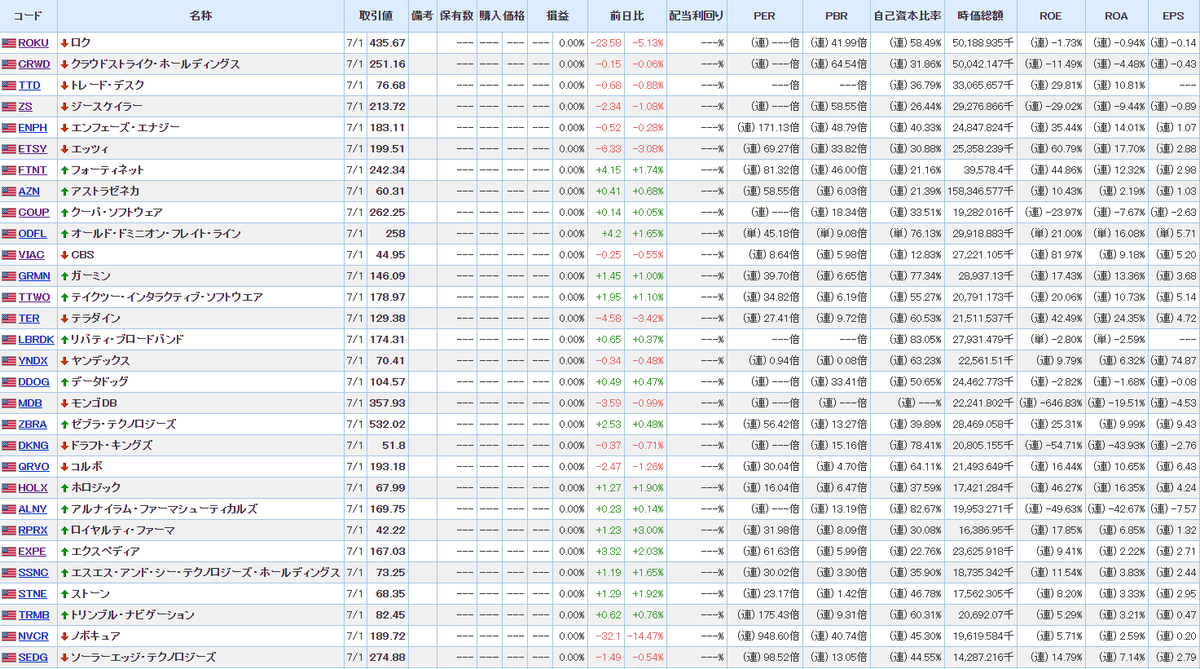Click the red down arrow beside モンゴDB
The image size is (1200, 669).
(x=65, y=403)
